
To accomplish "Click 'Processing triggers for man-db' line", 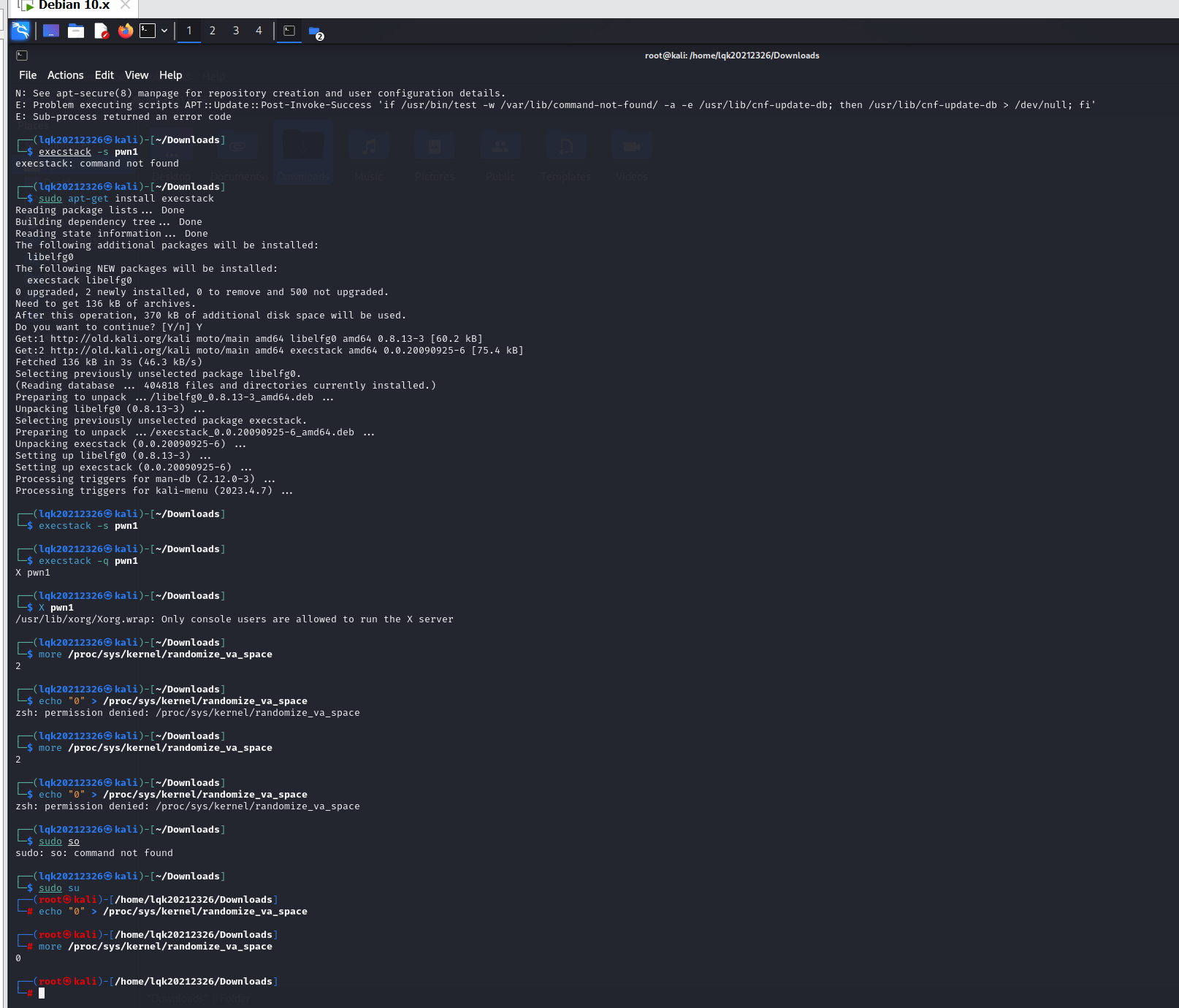I will pyautogui.click(x=145, y=479).
